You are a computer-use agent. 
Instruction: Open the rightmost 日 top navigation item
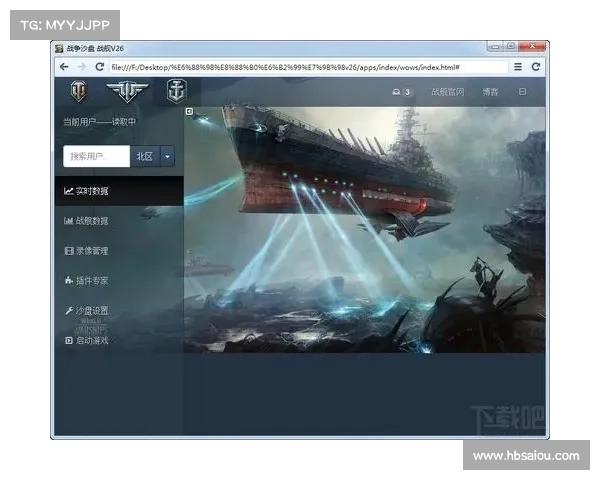(x=522, y=92)
